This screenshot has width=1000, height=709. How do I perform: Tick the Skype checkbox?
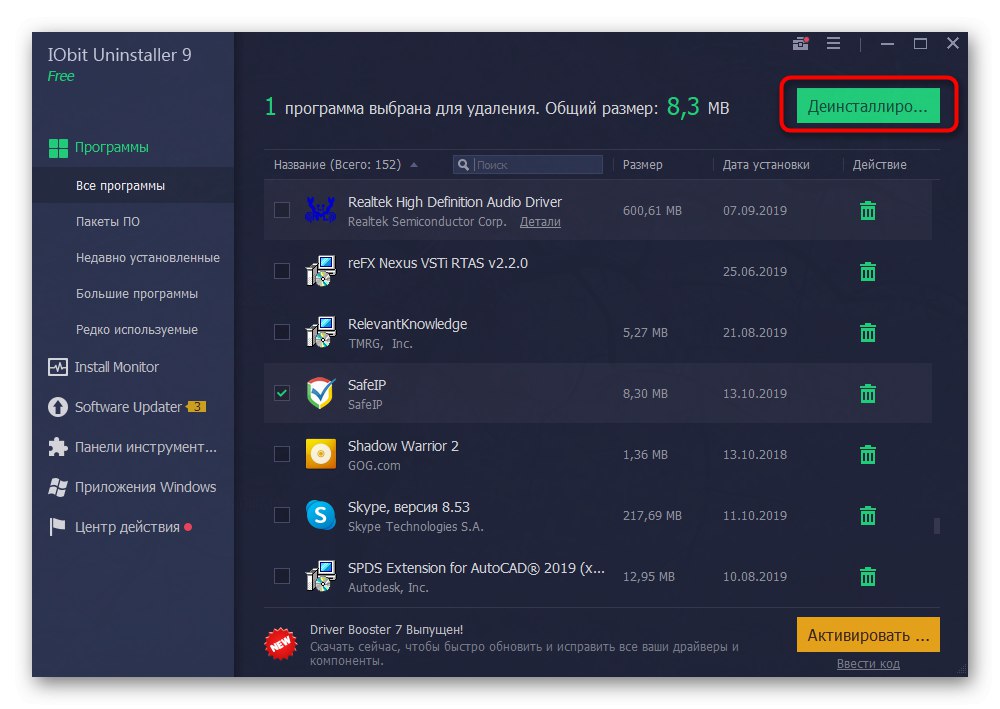point(281,515)
